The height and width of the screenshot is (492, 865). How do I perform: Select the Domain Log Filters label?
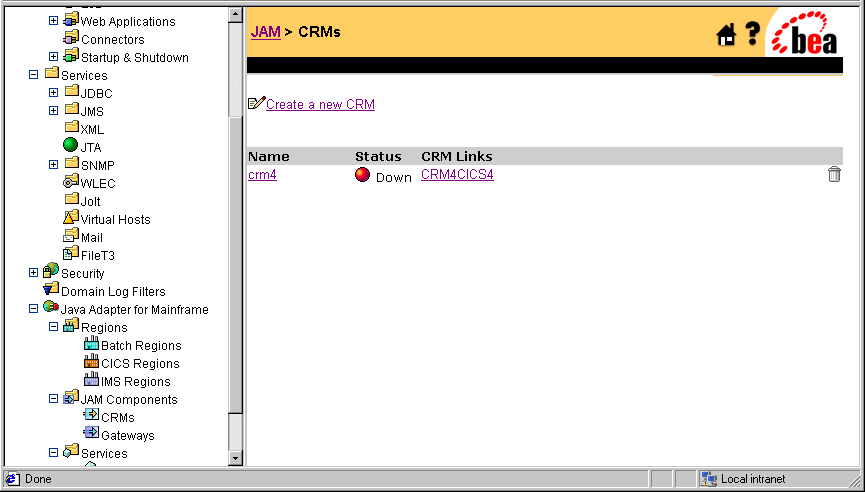[113, 292]
